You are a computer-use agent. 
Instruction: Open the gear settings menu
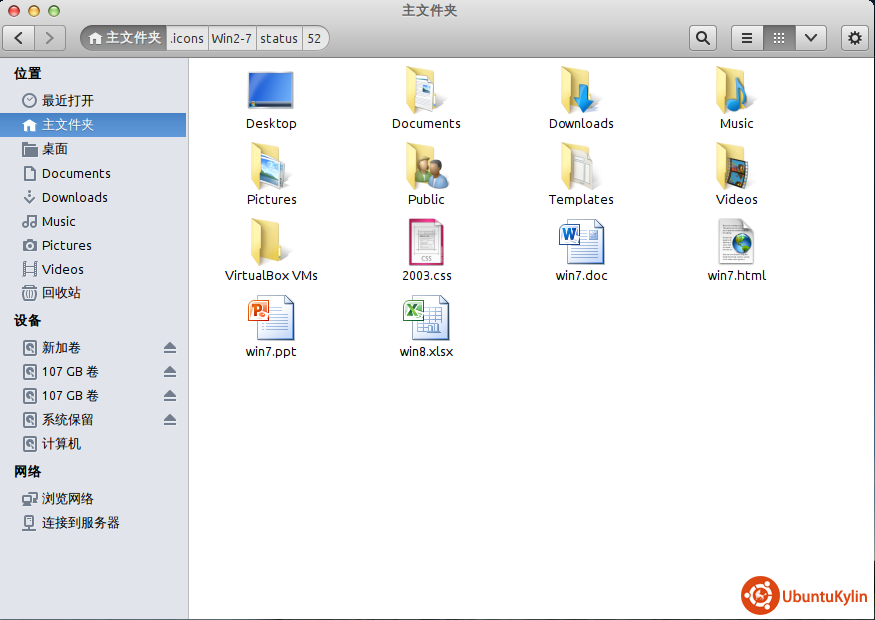854,38
